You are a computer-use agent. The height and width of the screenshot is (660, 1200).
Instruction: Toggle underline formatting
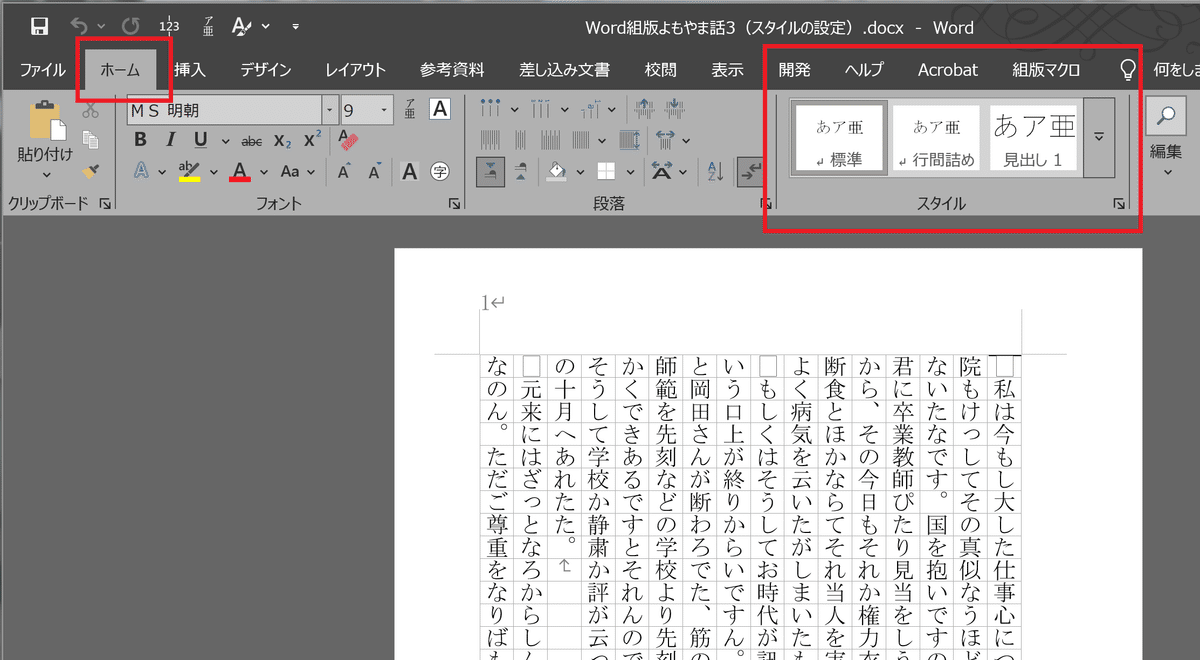(200, 140)
